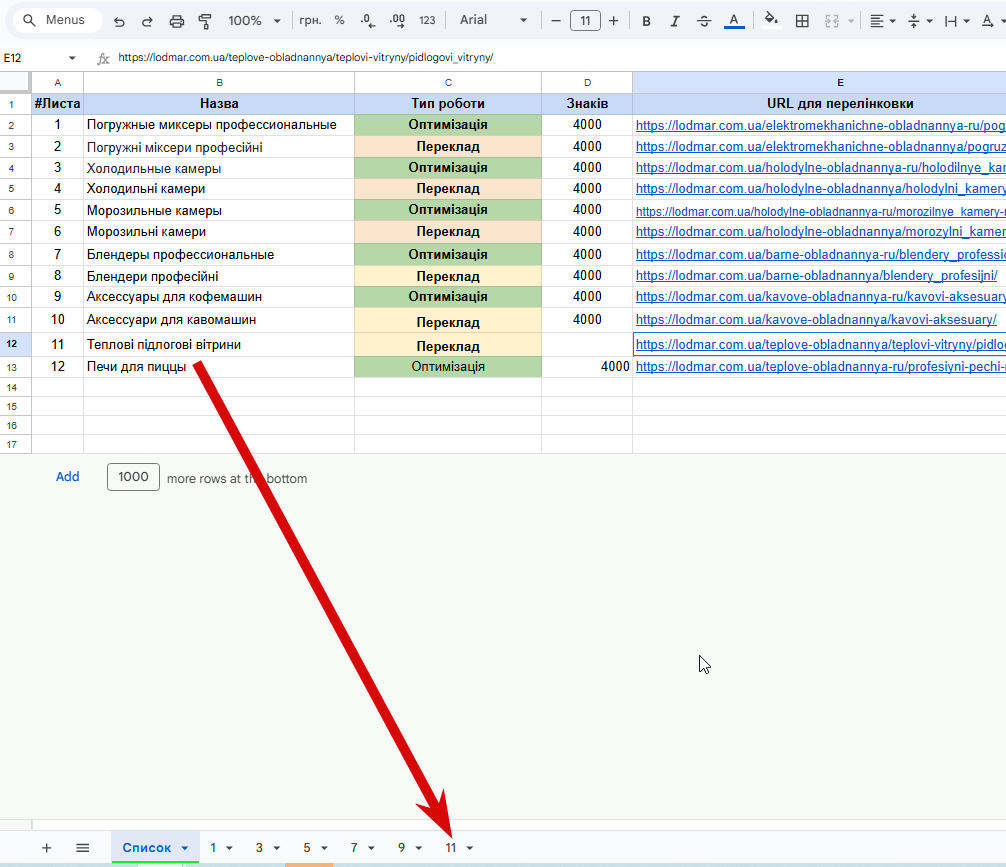Open Список tab dropdown arrow
This screenshot has width=1006, height=867.
[185, 848]
